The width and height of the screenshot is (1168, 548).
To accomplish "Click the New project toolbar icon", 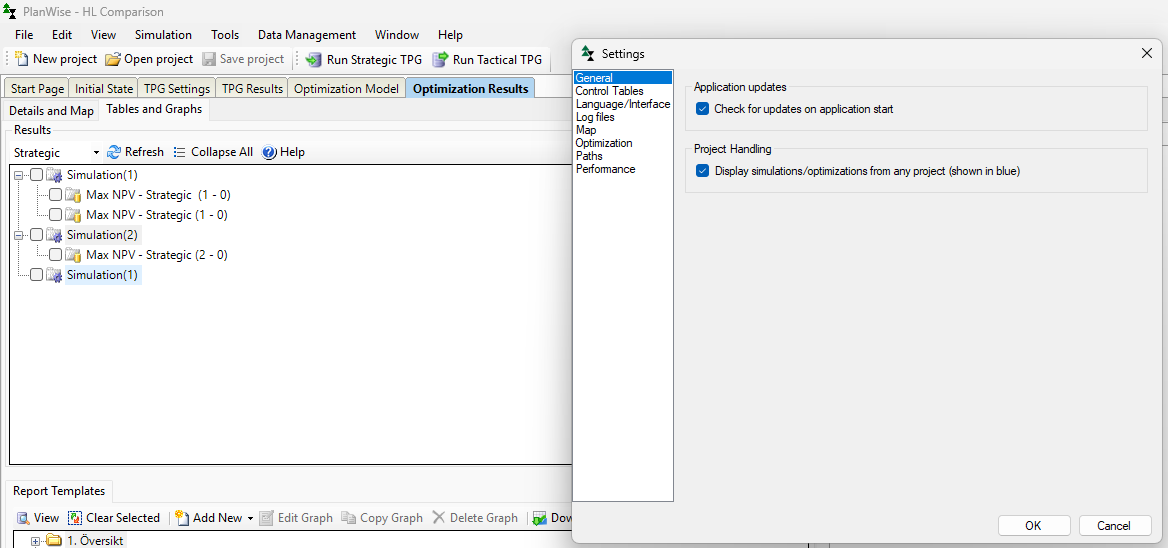I will (22, 60).
